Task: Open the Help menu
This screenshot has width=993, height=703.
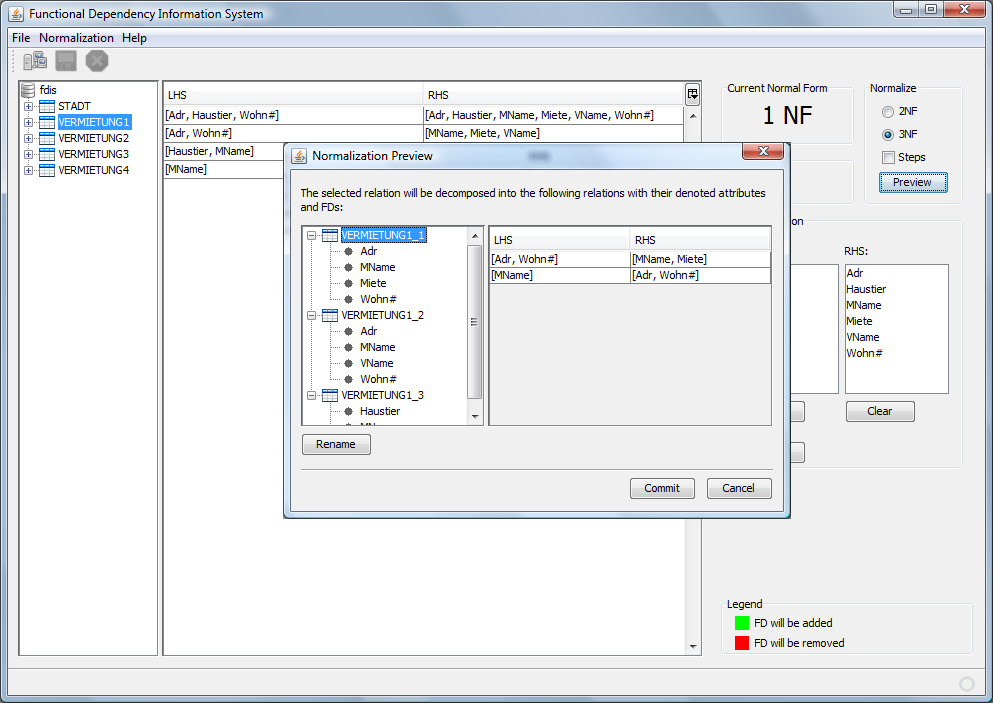Action: tap(134, 38)
